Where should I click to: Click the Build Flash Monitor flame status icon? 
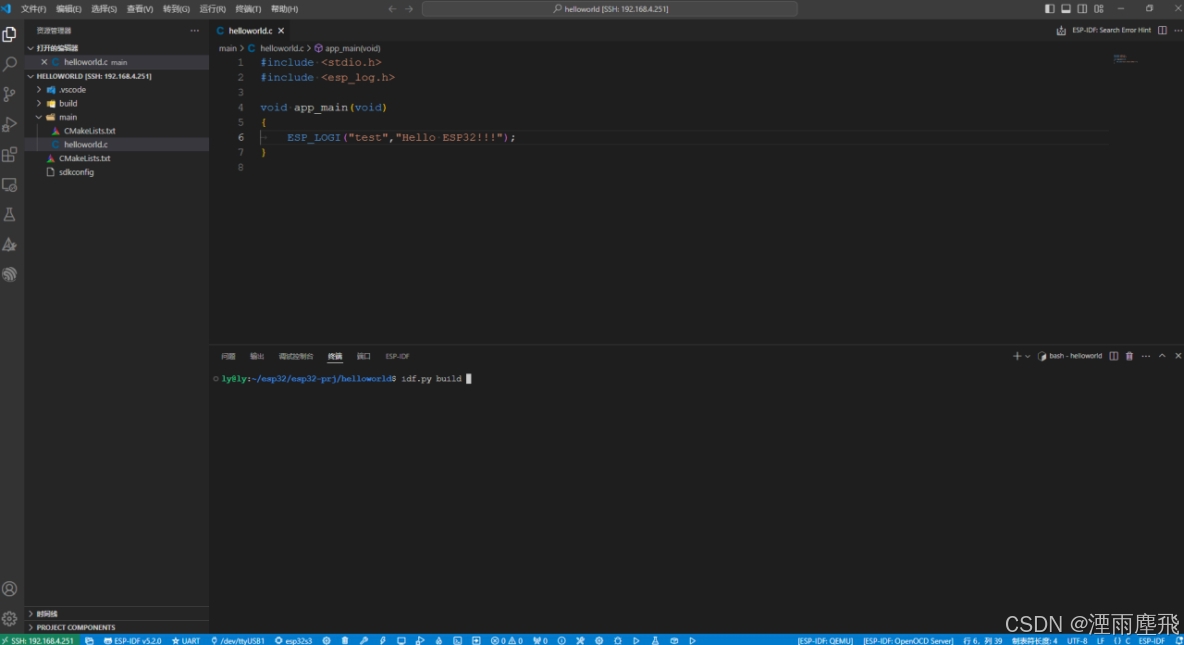(x=439, y=640)
